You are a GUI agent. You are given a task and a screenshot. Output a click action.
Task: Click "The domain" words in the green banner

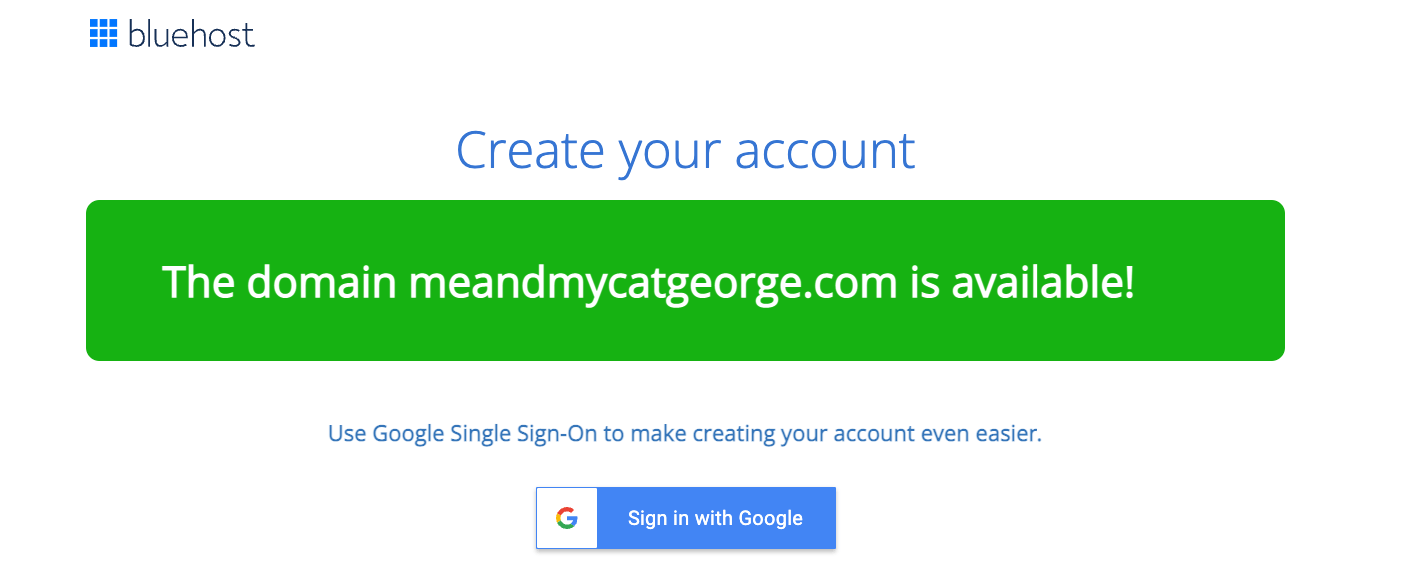click(x=279, y=283)
